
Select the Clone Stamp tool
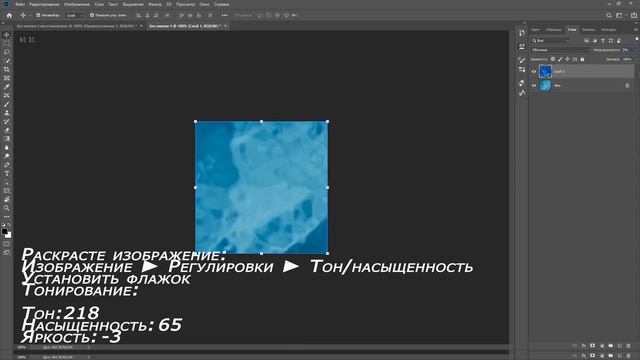tap(7, 113)
